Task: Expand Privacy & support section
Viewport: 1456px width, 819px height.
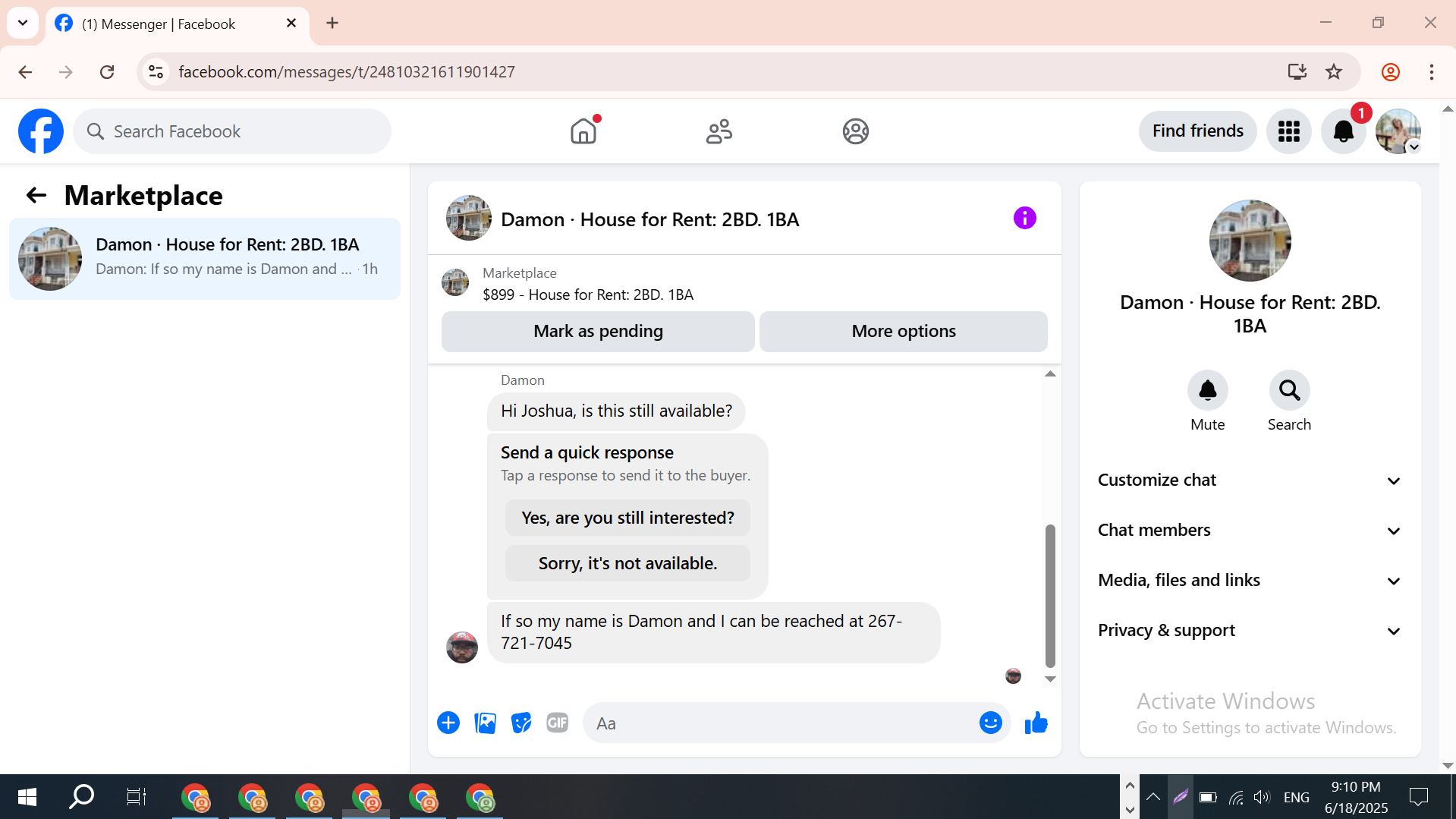Action: [1250, 631]
